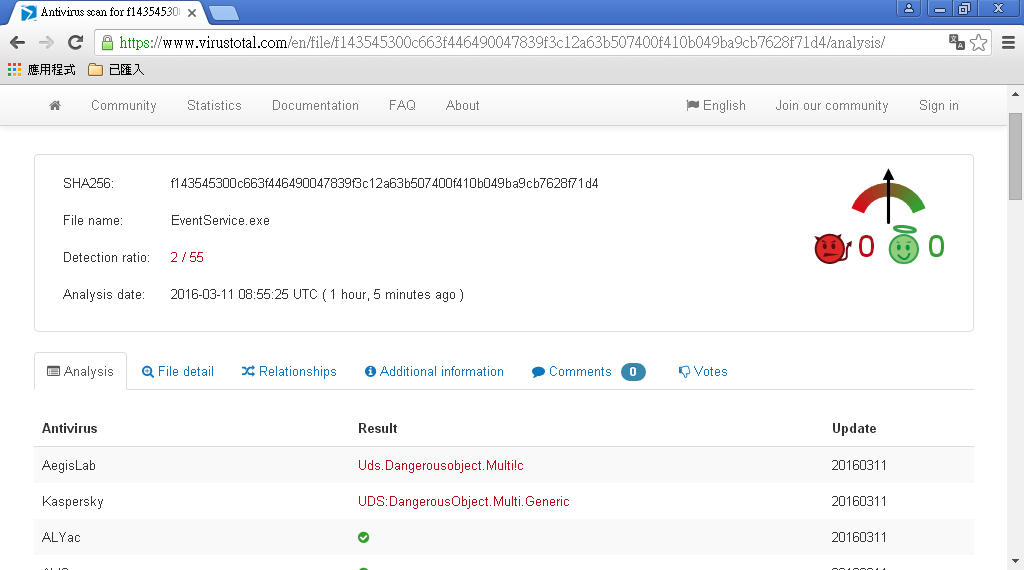Go back to the previous page
The height and width of the screenshot is (570, 1024).
pos(18,43)
